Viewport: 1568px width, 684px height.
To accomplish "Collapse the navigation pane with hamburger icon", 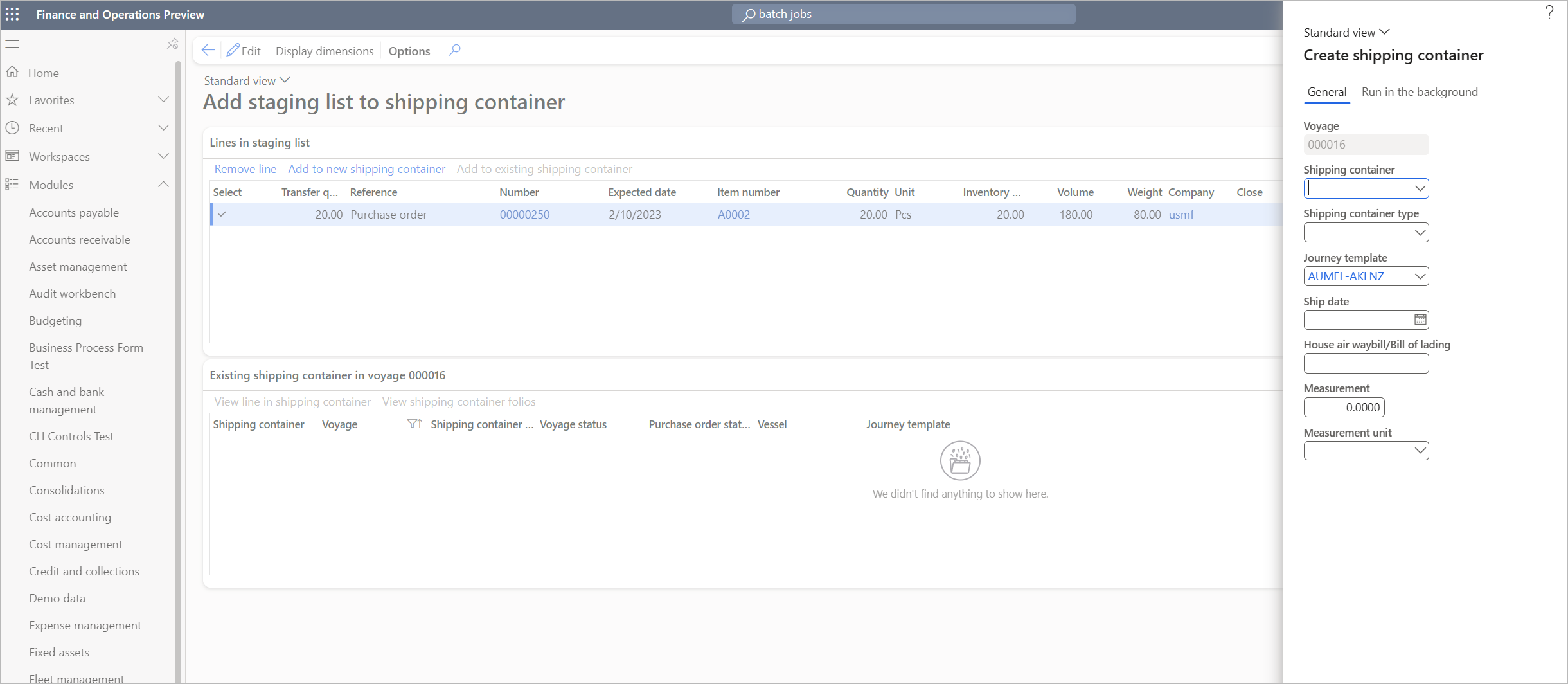I will click(x=12, y=43).
